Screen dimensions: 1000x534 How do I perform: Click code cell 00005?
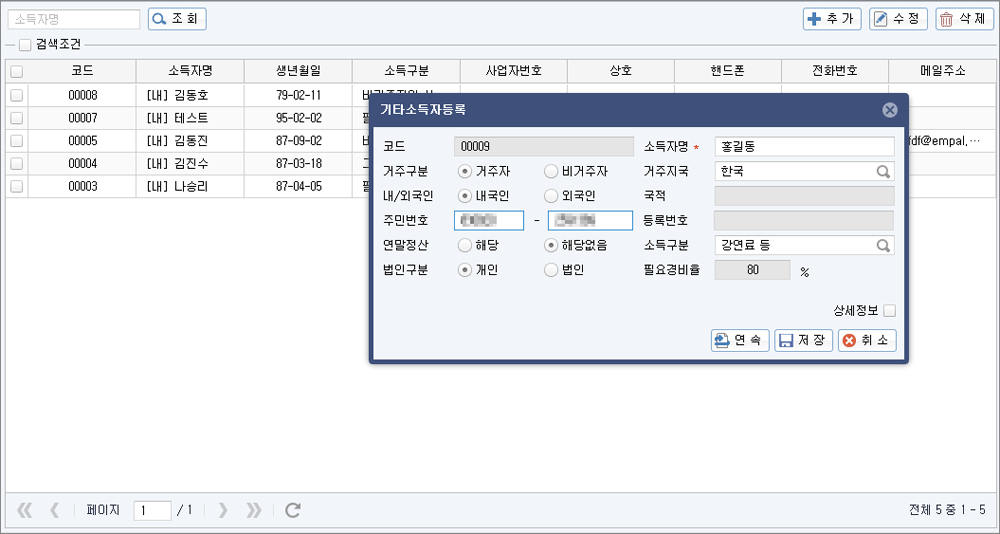[83, 141]
